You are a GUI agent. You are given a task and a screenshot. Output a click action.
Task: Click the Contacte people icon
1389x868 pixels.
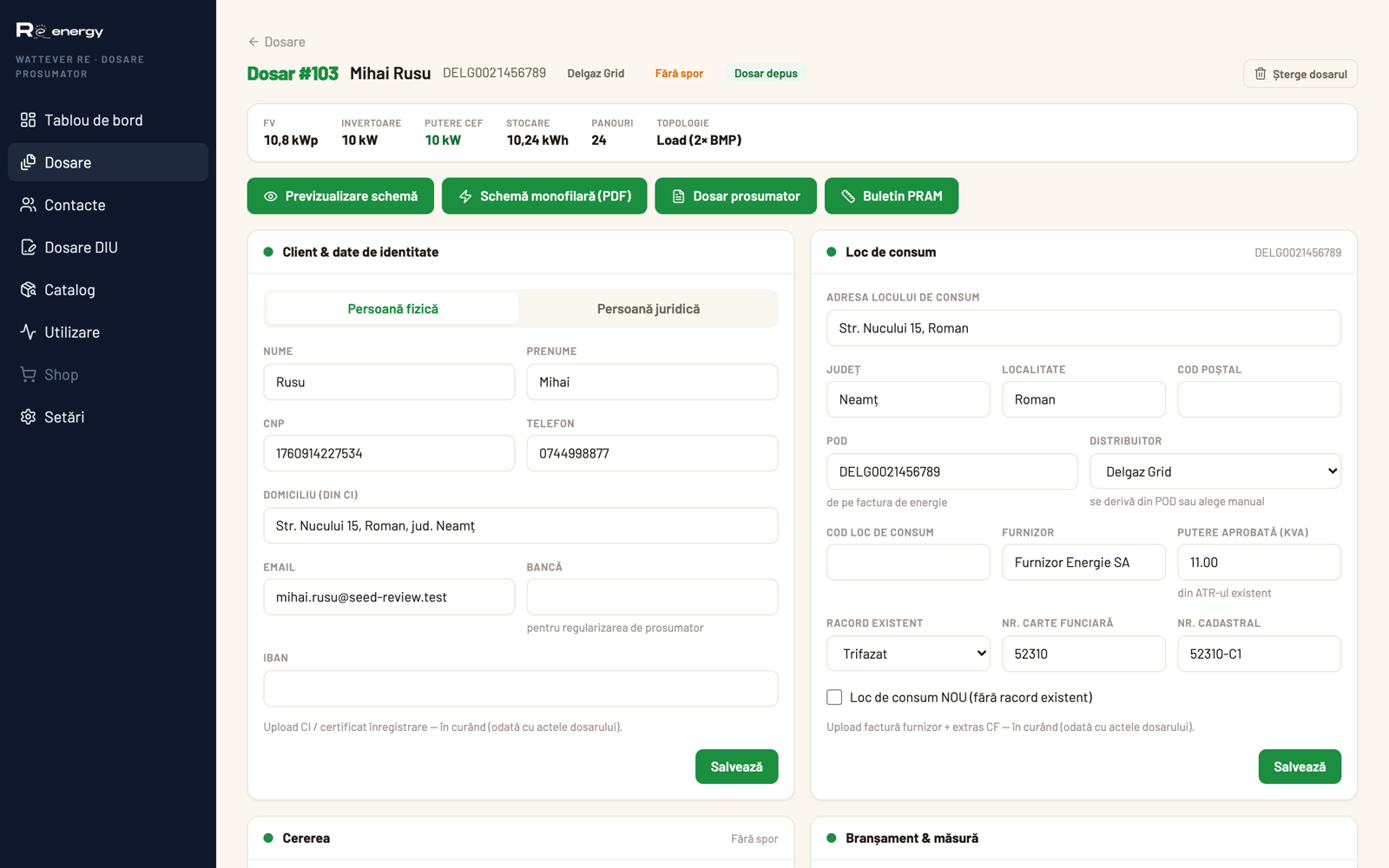(28, 205)
